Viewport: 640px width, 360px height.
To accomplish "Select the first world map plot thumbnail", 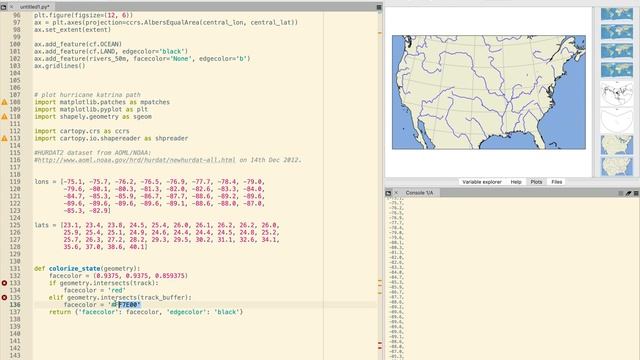I will [617, 14].
